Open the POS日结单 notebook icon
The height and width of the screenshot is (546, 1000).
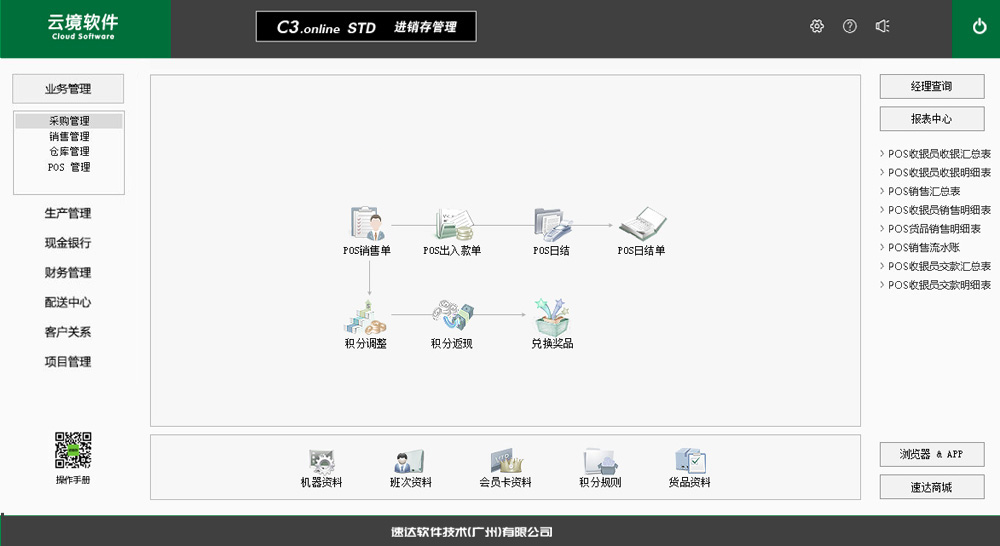(x=641, y=225)
